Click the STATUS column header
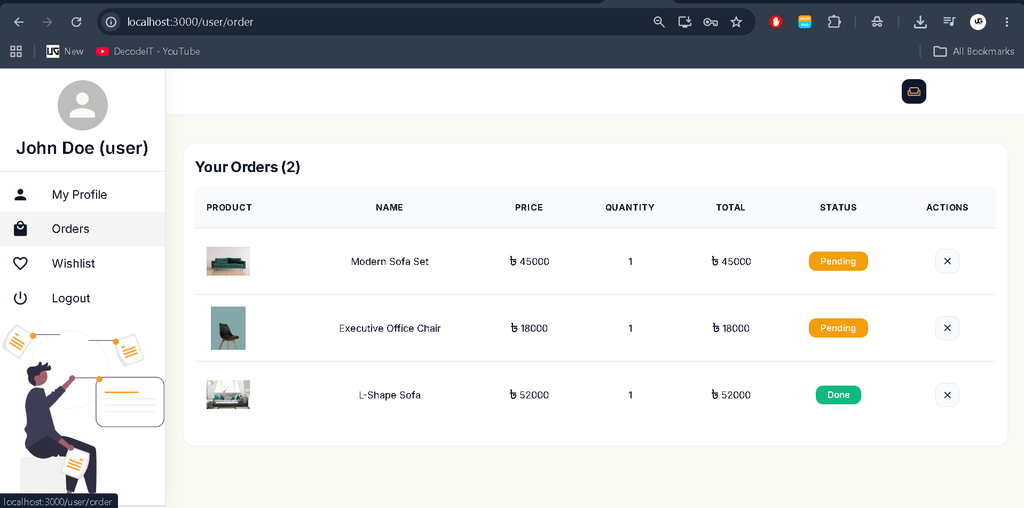Image resolution: width=1024 pixels, height=508 pixels. coord(838,208)
